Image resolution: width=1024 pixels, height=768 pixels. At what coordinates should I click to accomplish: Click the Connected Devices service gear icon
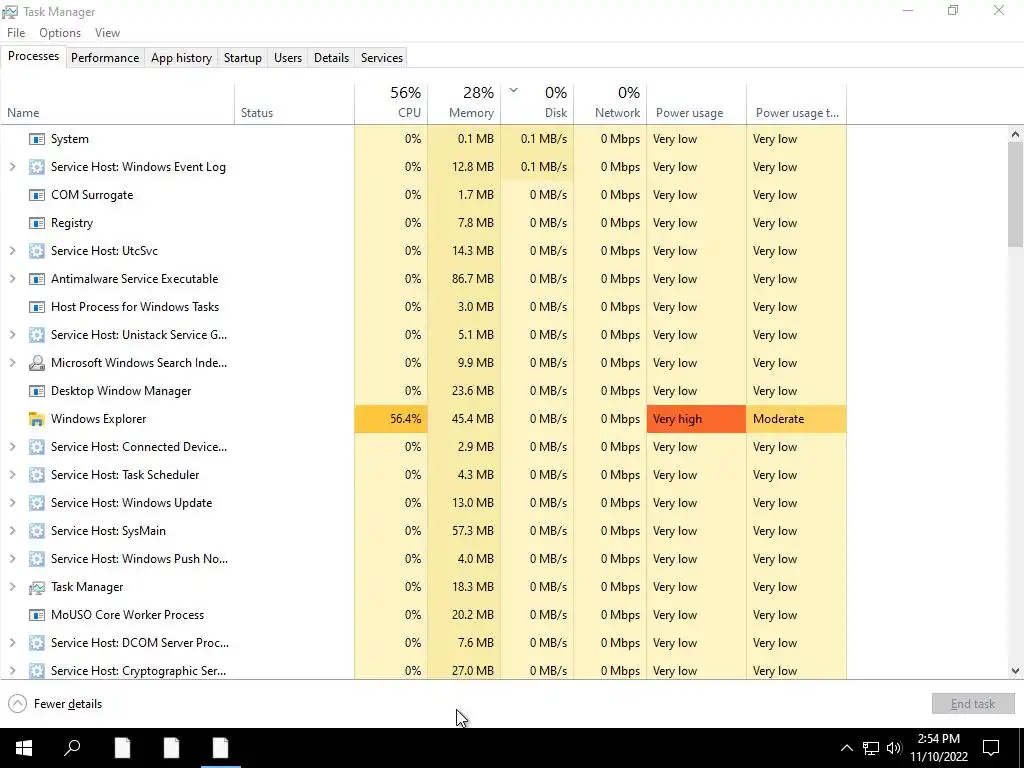click(x=37, y=447)
